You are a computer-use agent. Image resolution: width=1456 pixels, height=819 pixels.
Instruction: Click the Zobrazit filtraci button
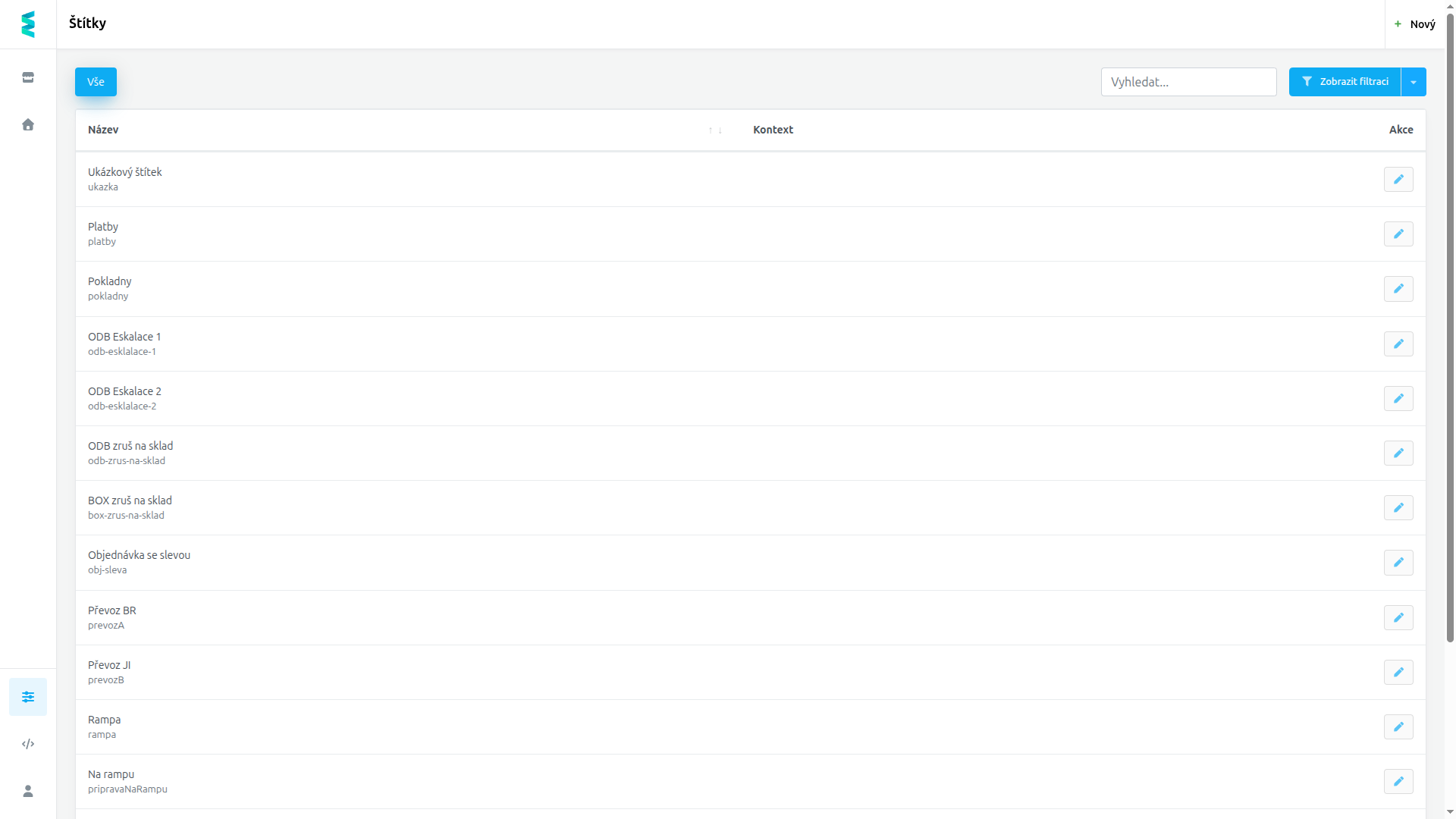coord(1345,82)
